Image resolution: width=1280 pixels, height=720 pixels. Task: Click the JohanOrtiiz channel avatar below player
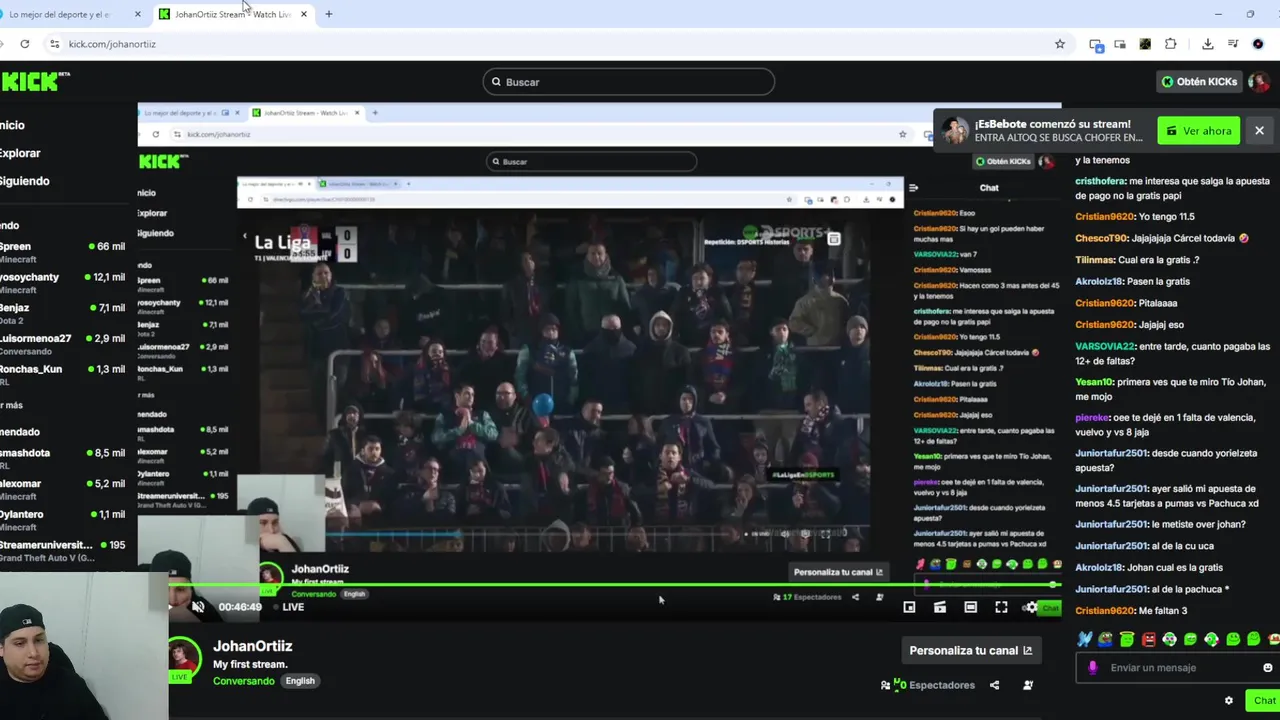[x=182, y=657]
